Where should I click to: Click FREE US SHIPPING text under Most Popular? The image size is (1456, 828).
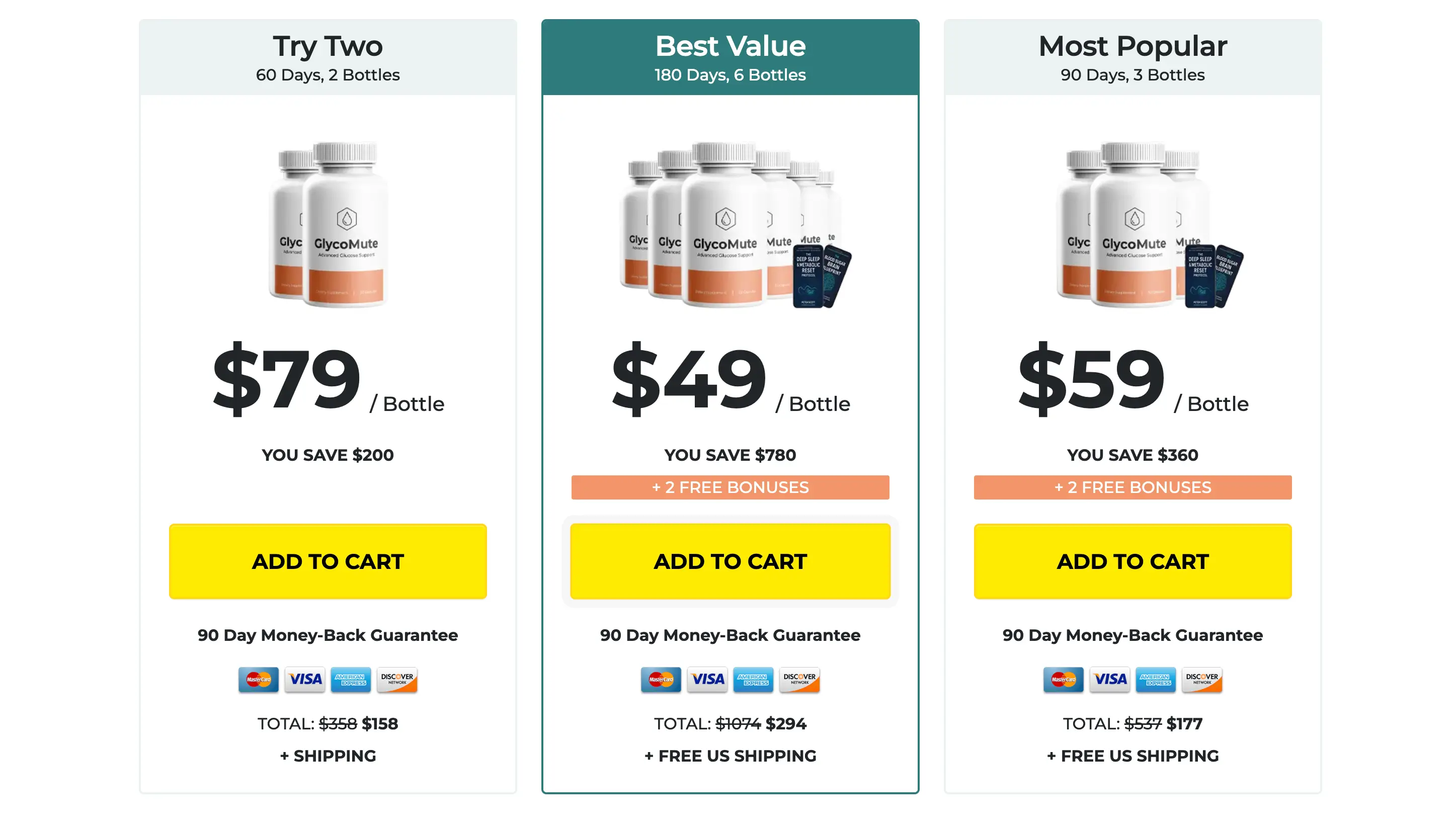pos(1133,756)
